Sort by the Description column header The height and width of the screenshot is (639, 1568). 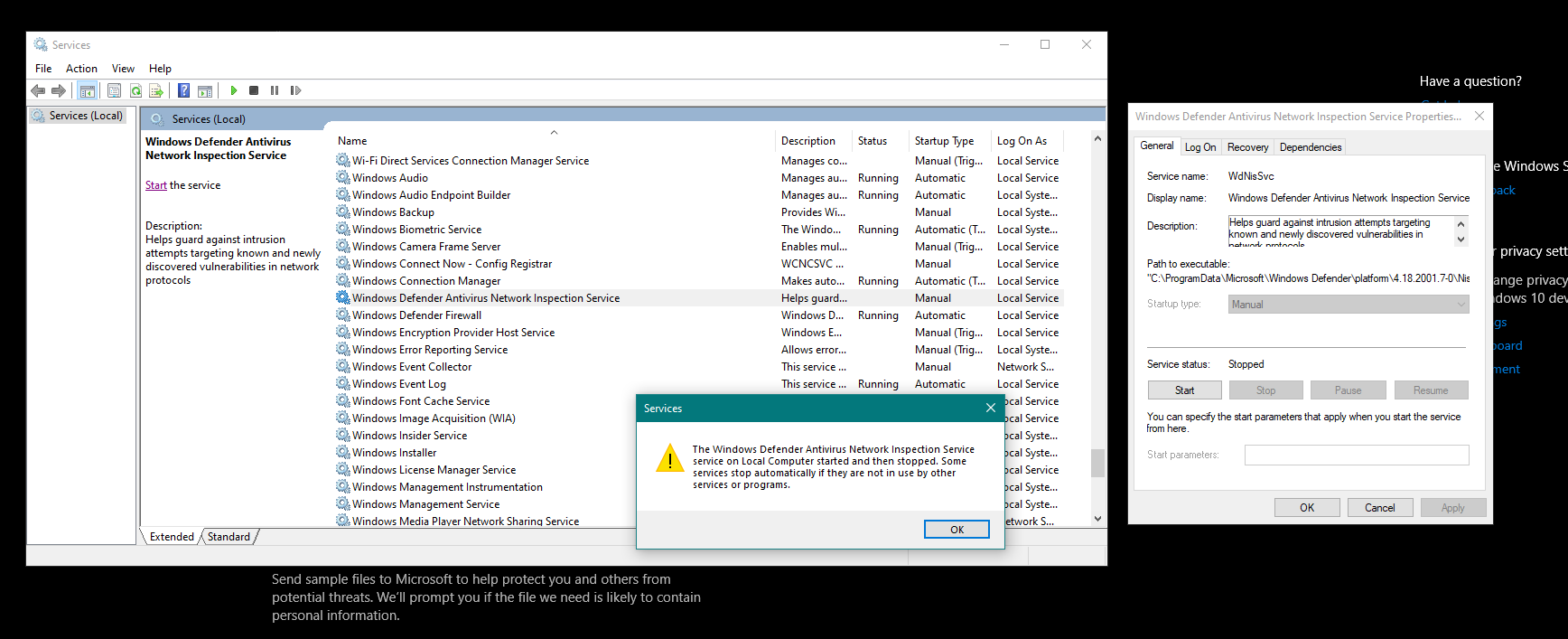click(x=814, y=141)
